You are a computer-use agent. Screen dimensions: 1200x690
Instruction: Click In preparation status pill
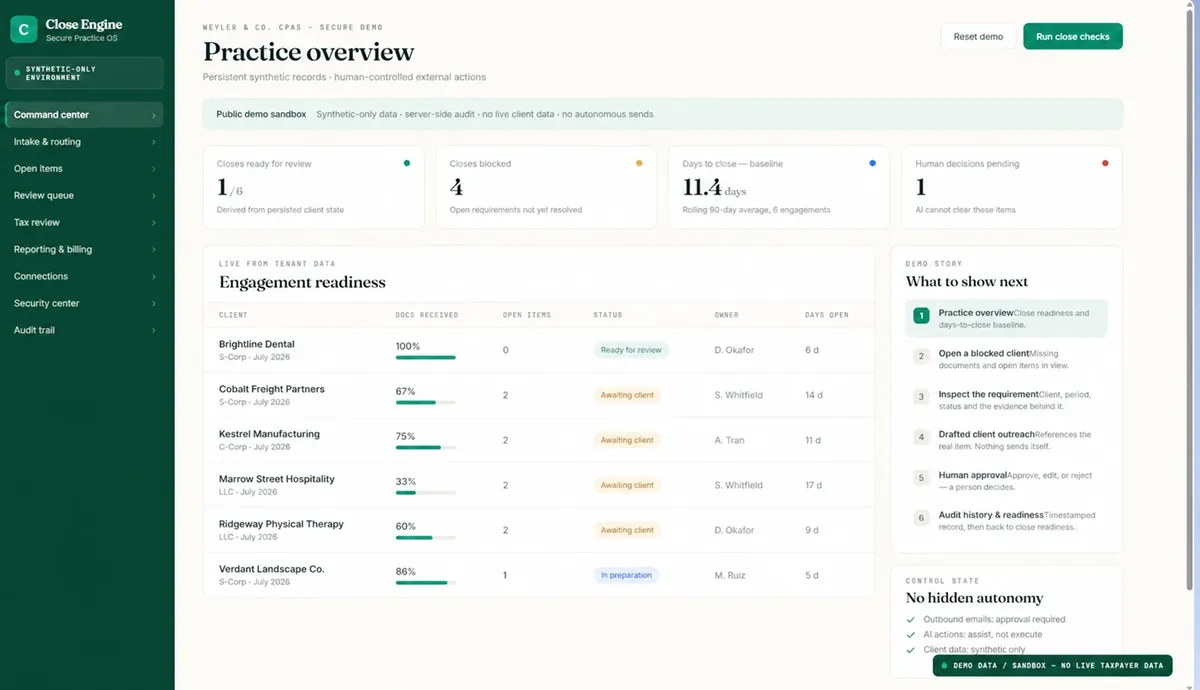coord(626,575)
